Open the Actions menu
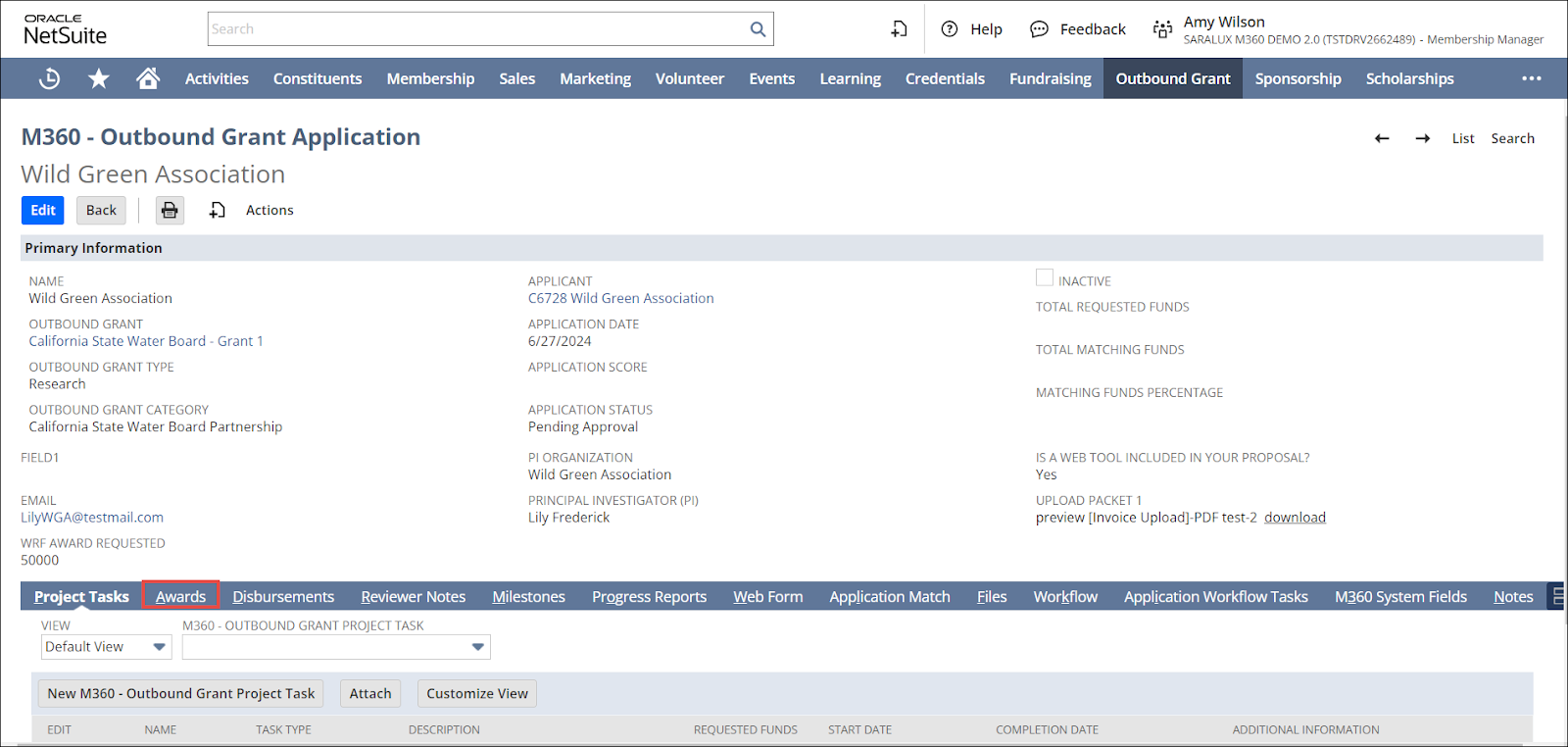The image size is (1568, 747). point(269,210)
